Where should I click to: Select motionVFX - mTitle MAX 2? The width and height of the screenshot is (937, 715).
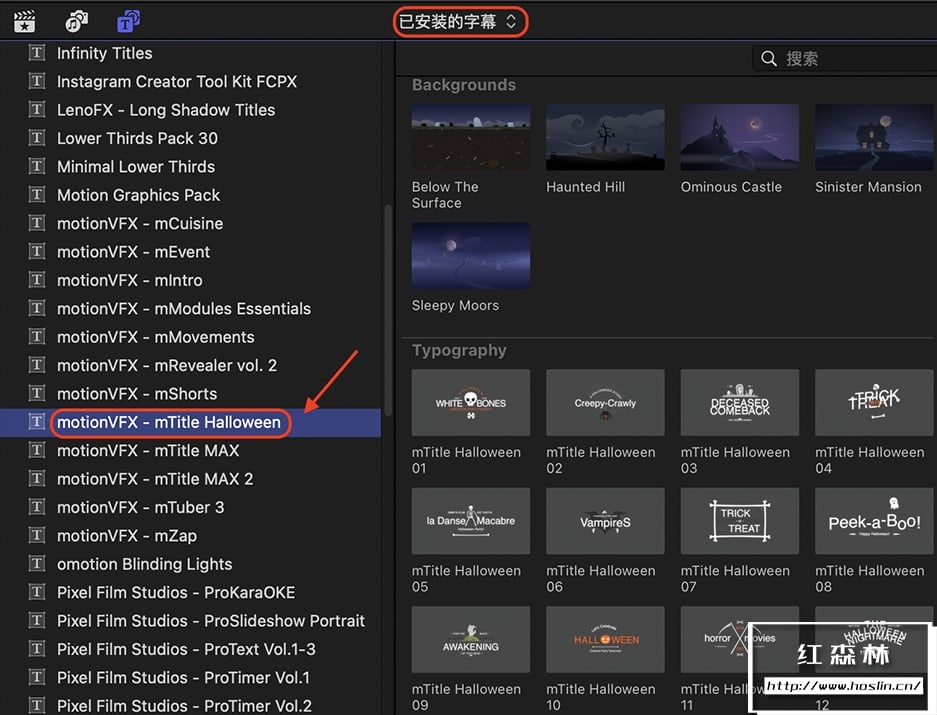tap(155, 479)
